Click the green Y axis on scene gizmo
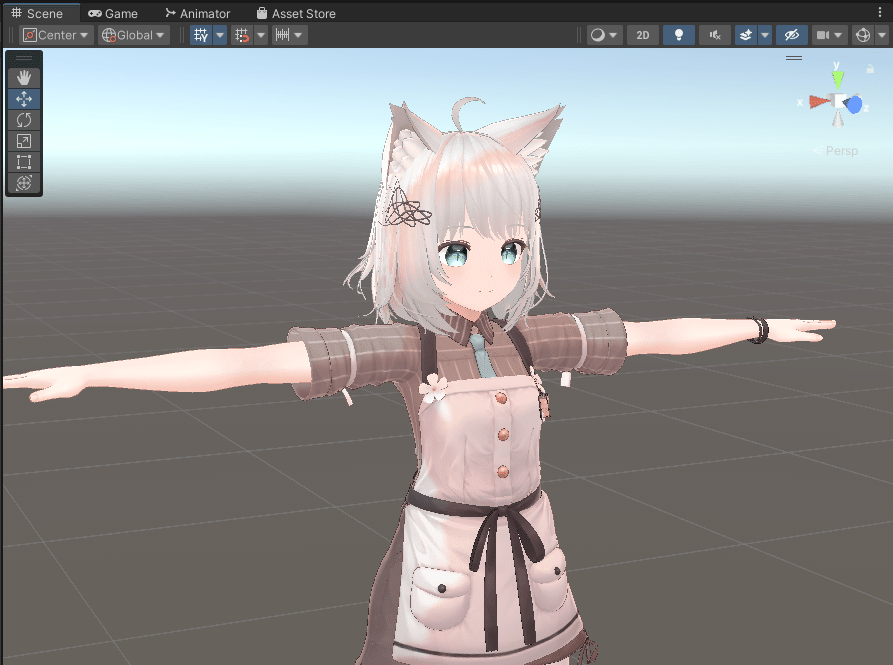 (x=837, y=78)
